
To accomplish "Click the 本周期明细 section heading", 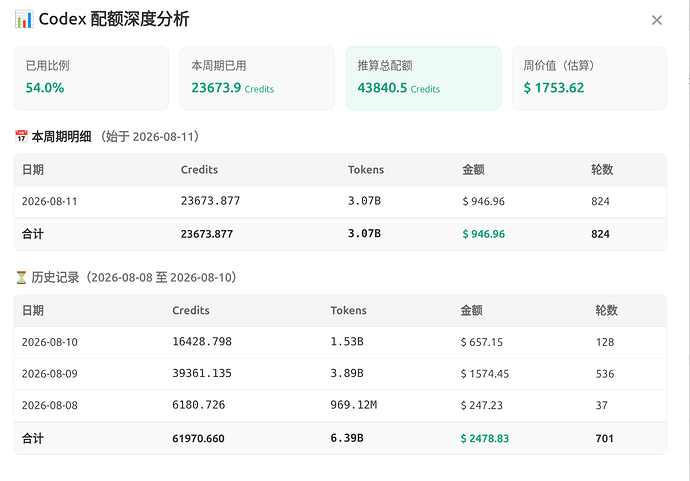I will click(x=61, y=136).
